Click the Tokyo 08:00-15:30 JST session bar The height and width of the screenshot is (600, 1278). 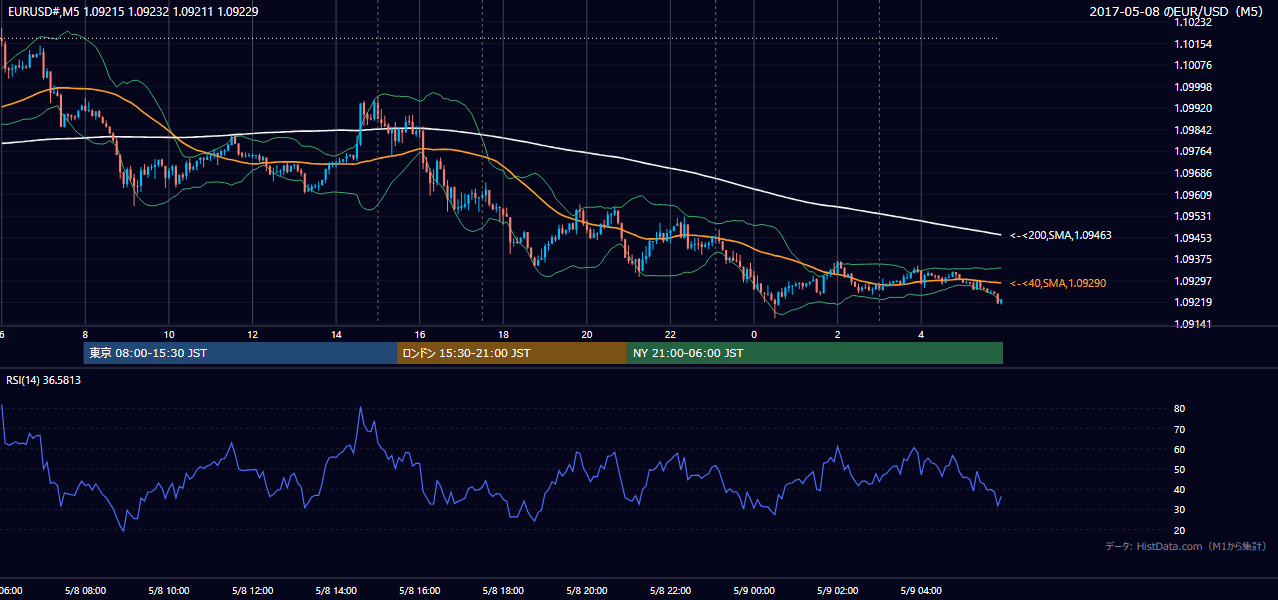[x=240, y=353]
